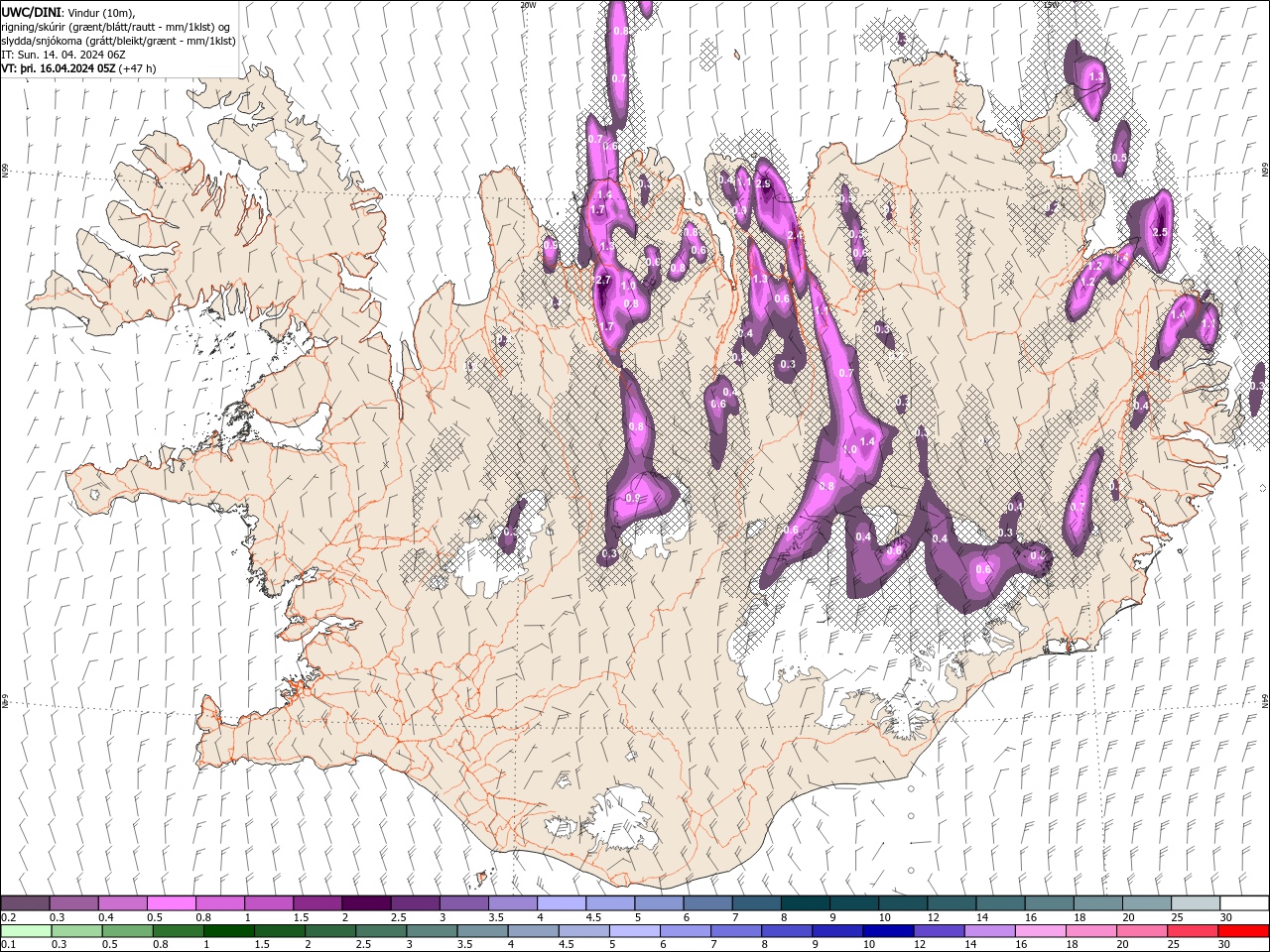Pick the first top-row swatch labeled 0.2
Viewport: 1270px width, 952px height.
pos(25,903)
